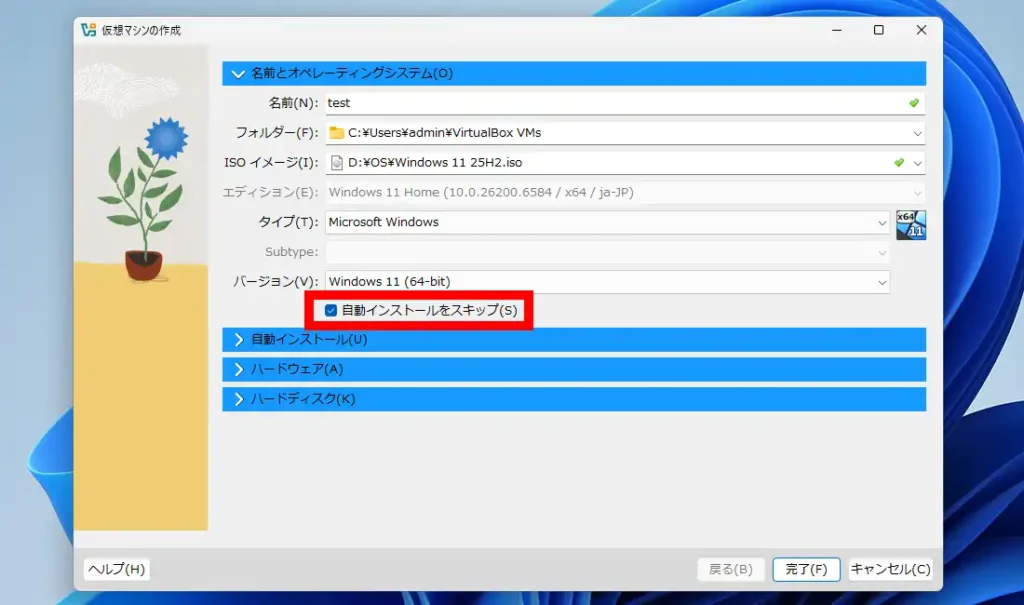Open the タイプ Microsoft Windows dropdown
The width and height of the screenshot is (1024, 605).
[606, 222]
